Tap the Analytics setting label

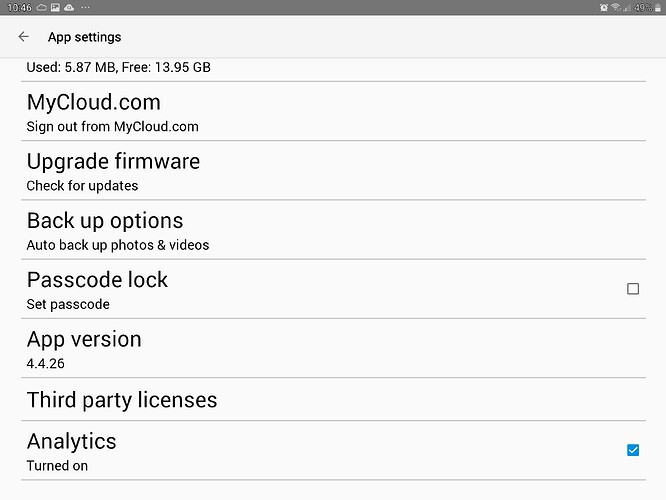click(71, 441)
